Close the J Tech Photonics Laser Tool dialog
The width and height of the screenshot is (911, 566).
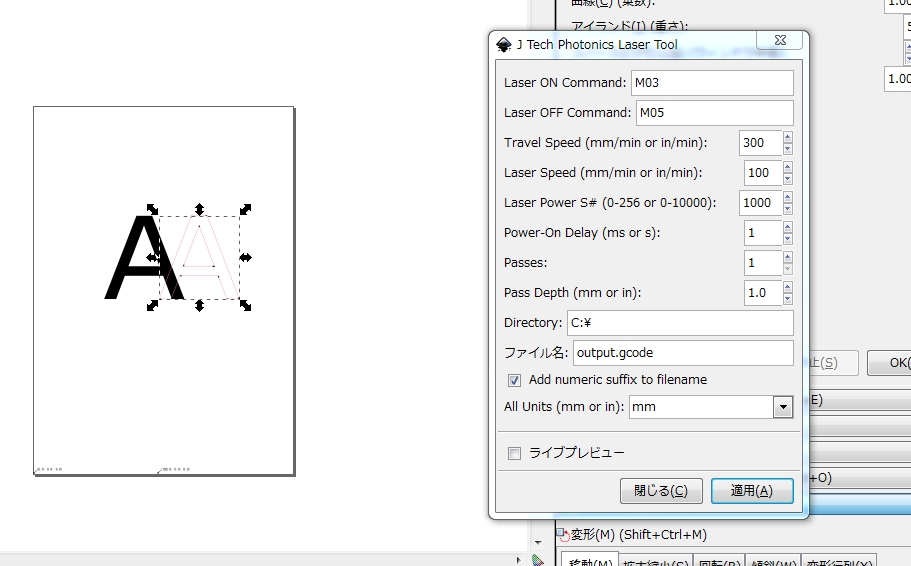pos(780,40)
